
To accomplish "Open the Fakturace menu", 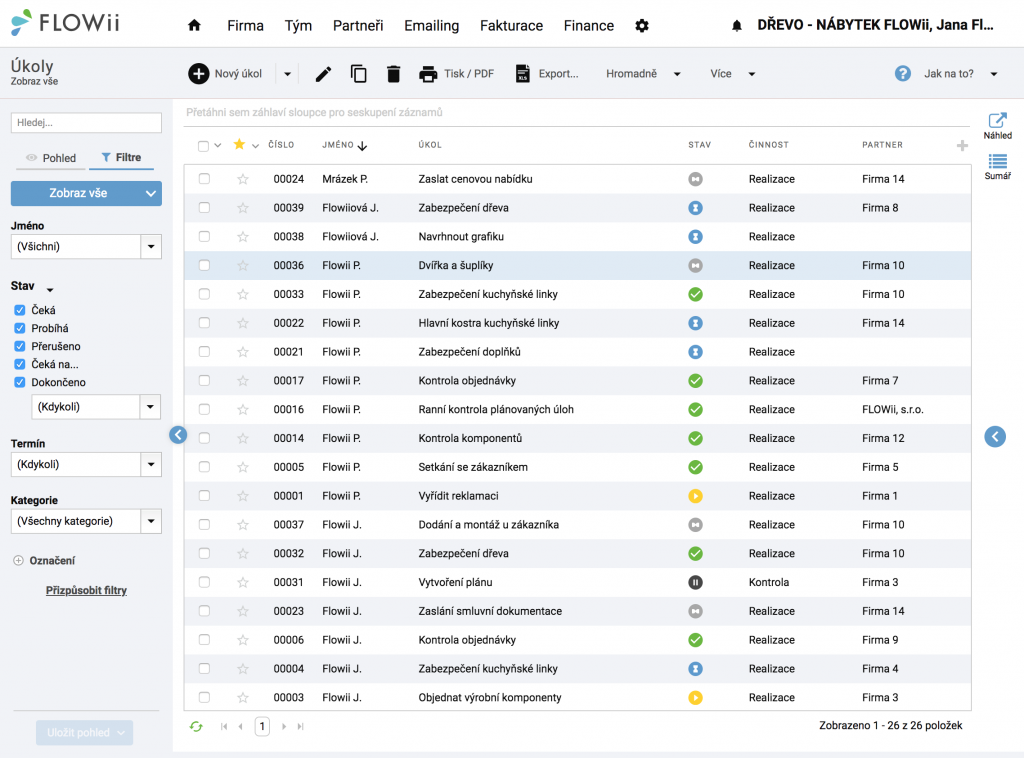I will pyautogui.click(x=511, y=25).
